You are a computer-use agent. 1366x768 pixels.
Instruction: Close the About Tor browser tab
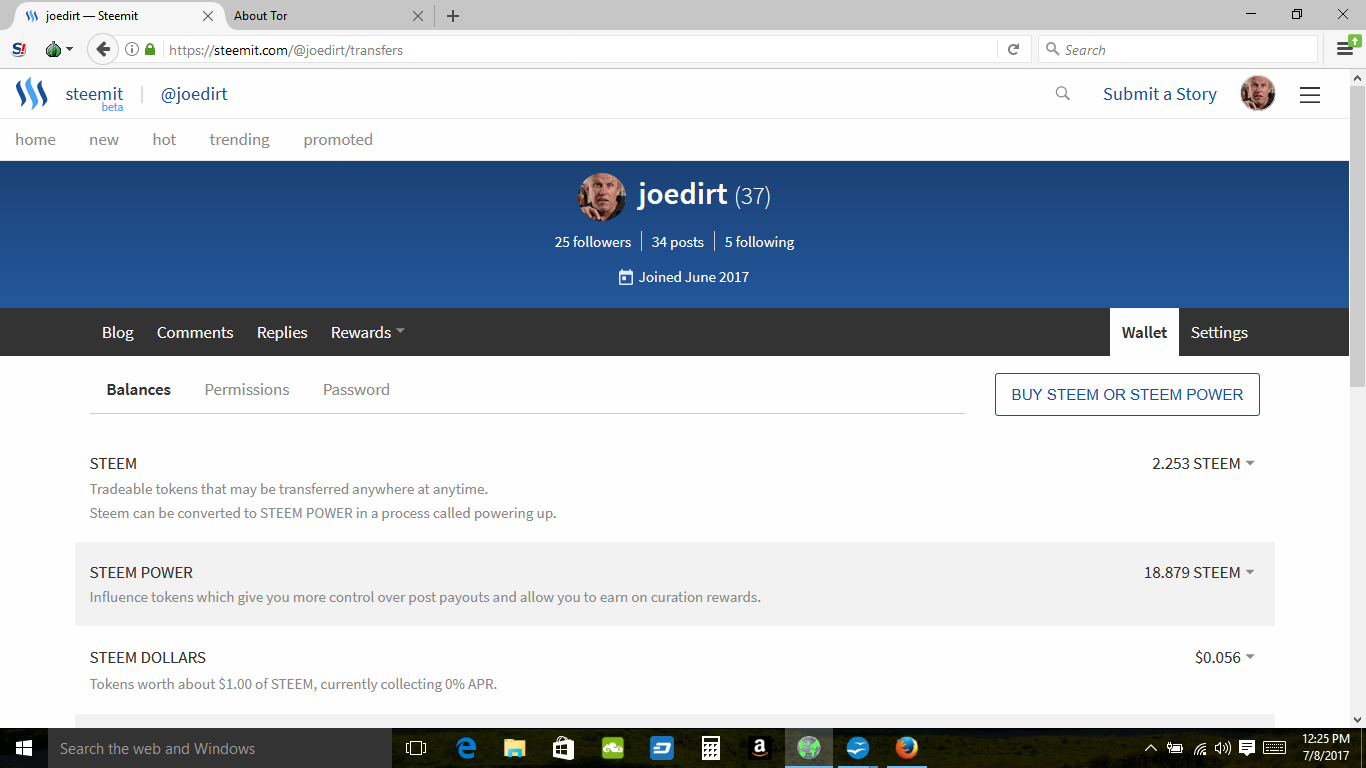tap(418, 16)
